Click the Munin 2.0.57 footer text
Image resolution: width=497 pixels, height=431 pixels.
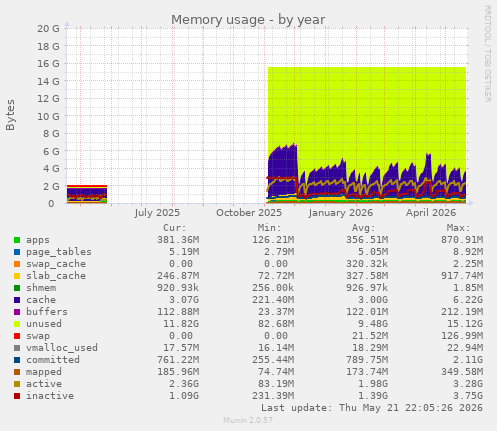point(248,420)
